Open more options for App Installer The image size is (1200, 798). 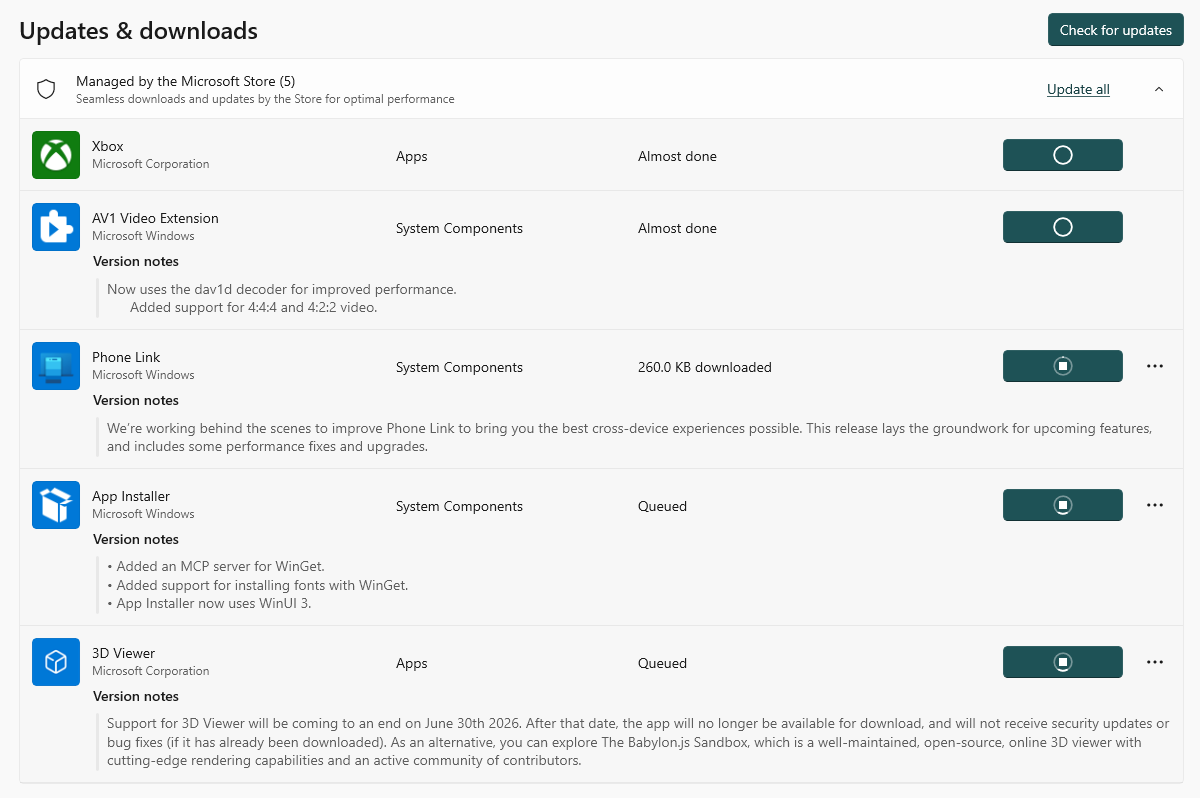click(1155, 505)
